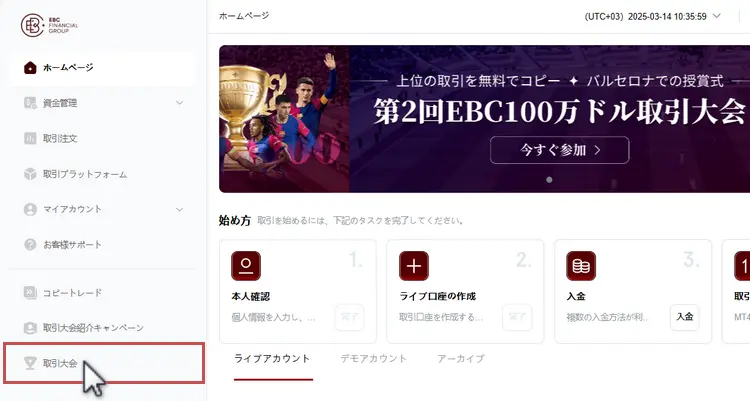Open 取引大会 in the sidebar

coord(104,363)
